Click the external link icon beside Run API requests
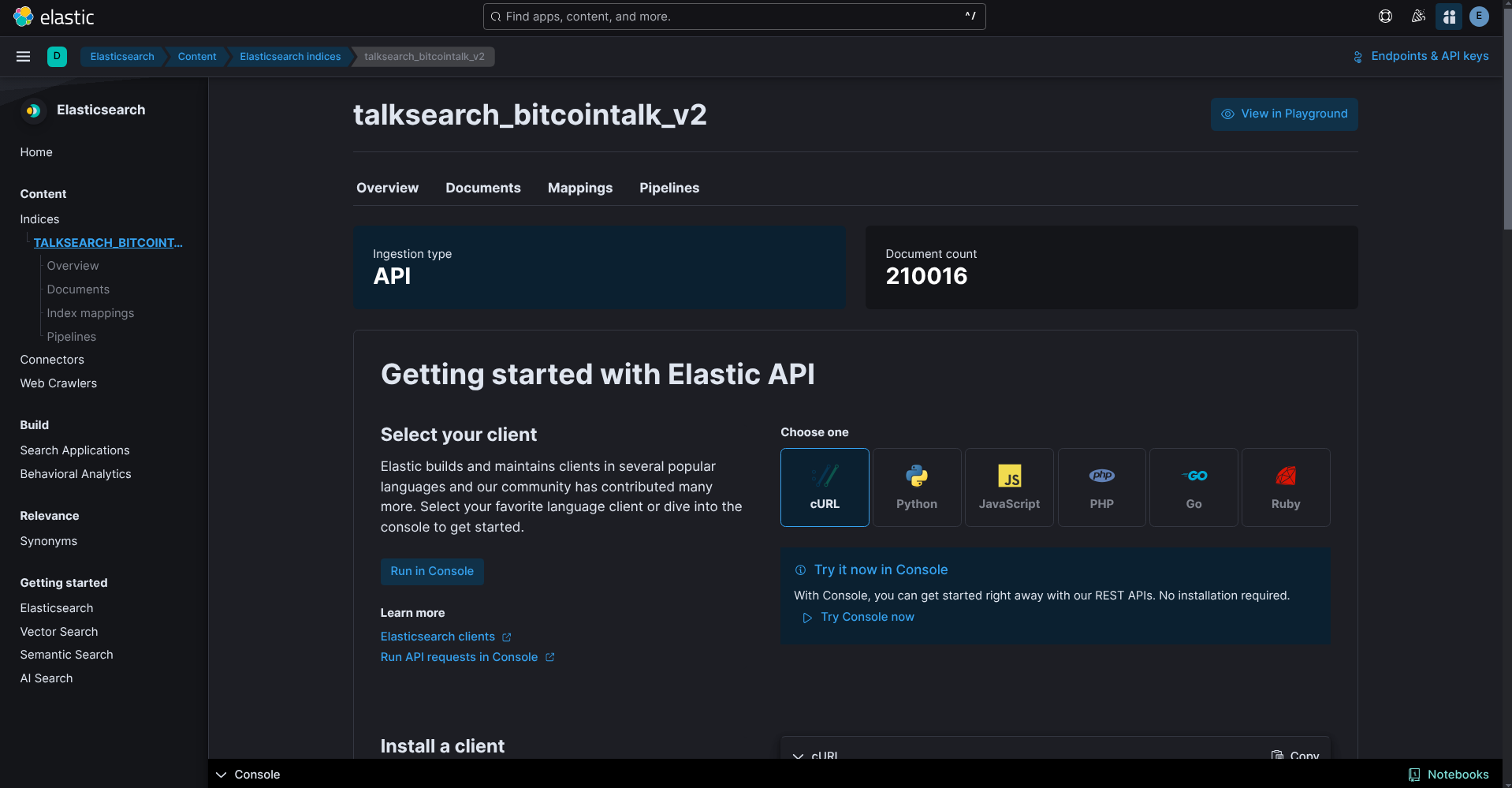Image resolution: width=1512 pixels, height=788 pixels. [550, 657]
